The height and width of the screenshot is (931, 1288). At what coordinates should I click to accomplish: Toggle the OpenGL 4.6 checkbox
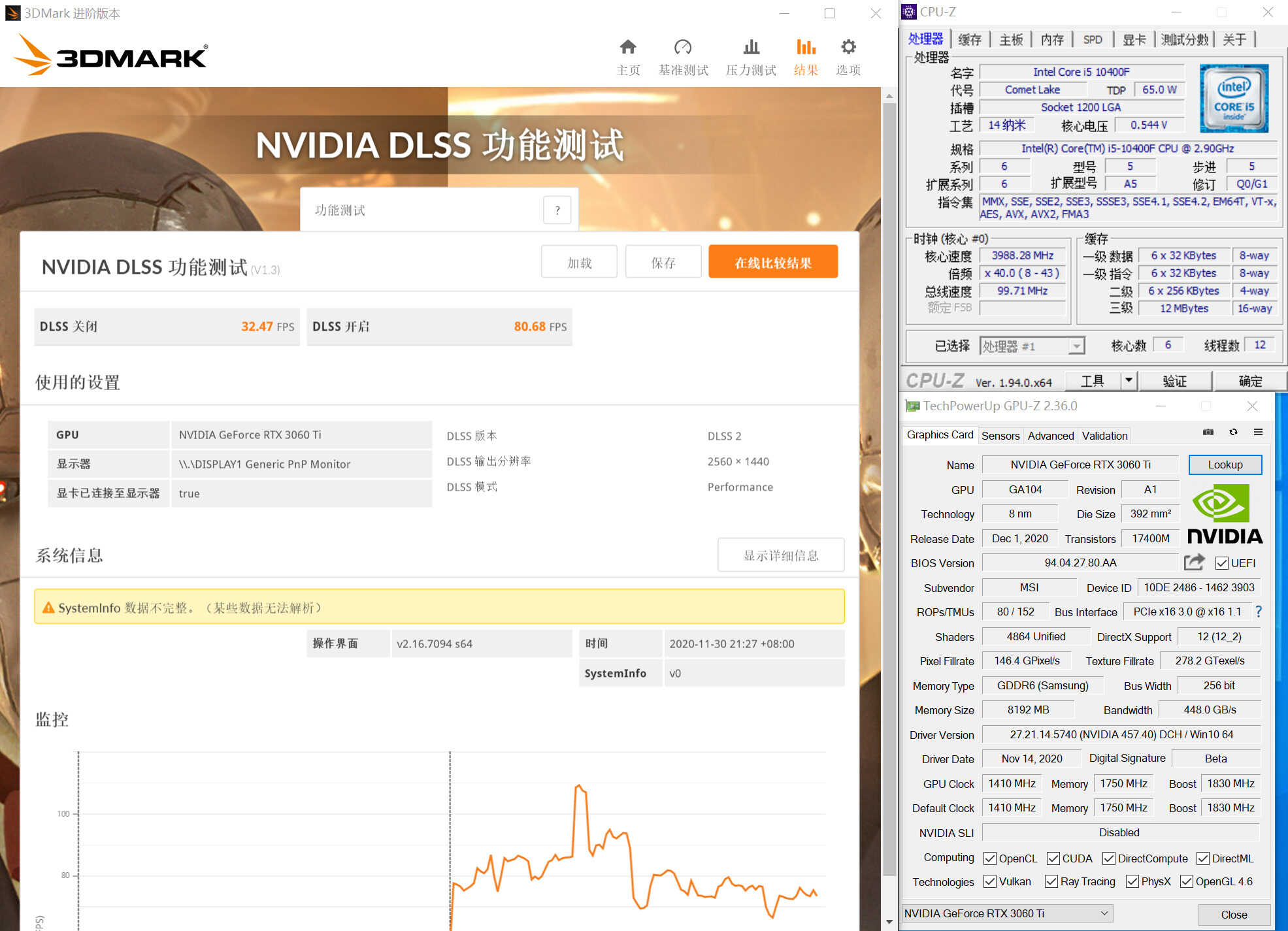1187,881
